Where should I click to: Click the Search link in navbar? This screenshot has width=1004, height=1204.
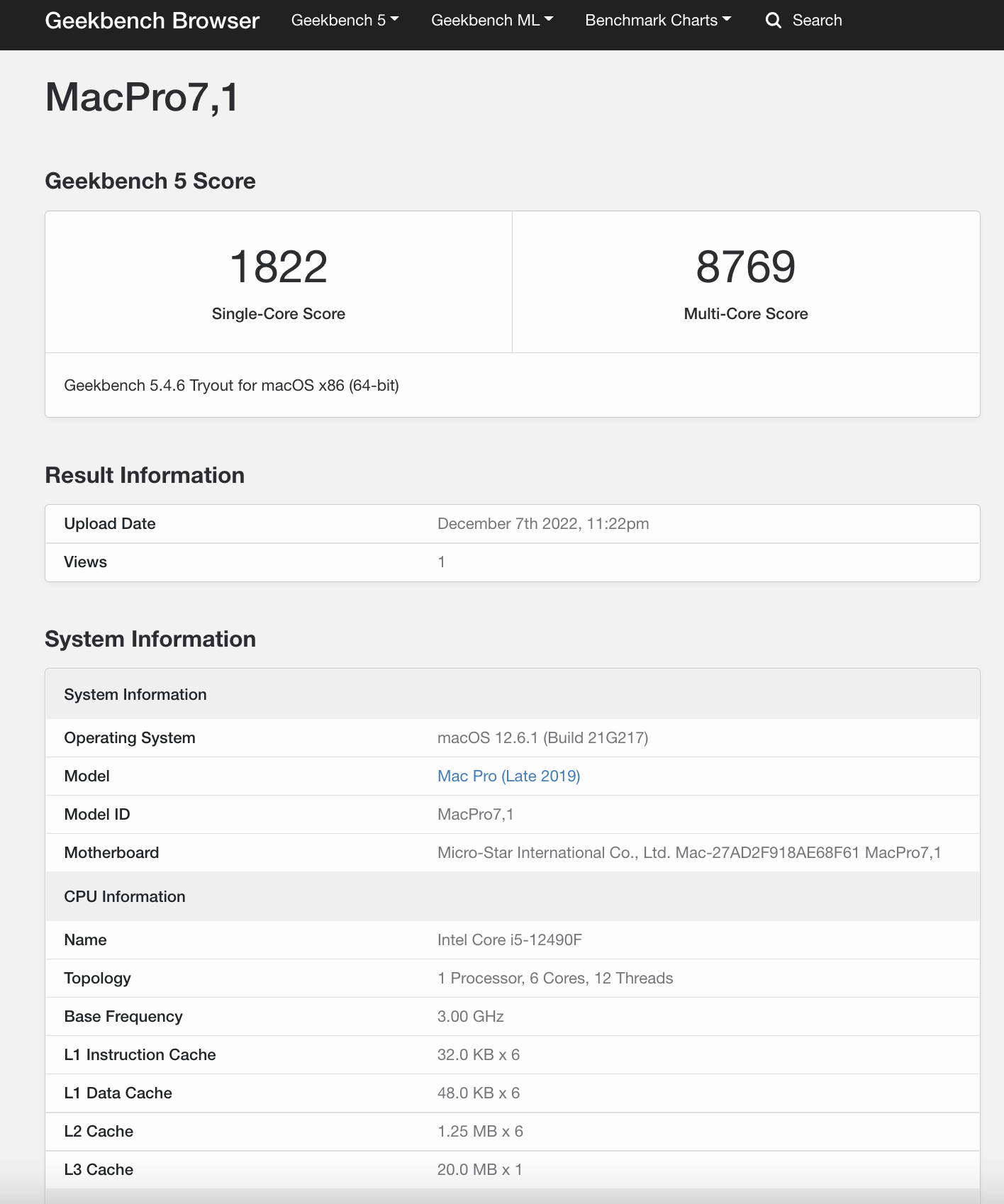[x=817, y=21]
